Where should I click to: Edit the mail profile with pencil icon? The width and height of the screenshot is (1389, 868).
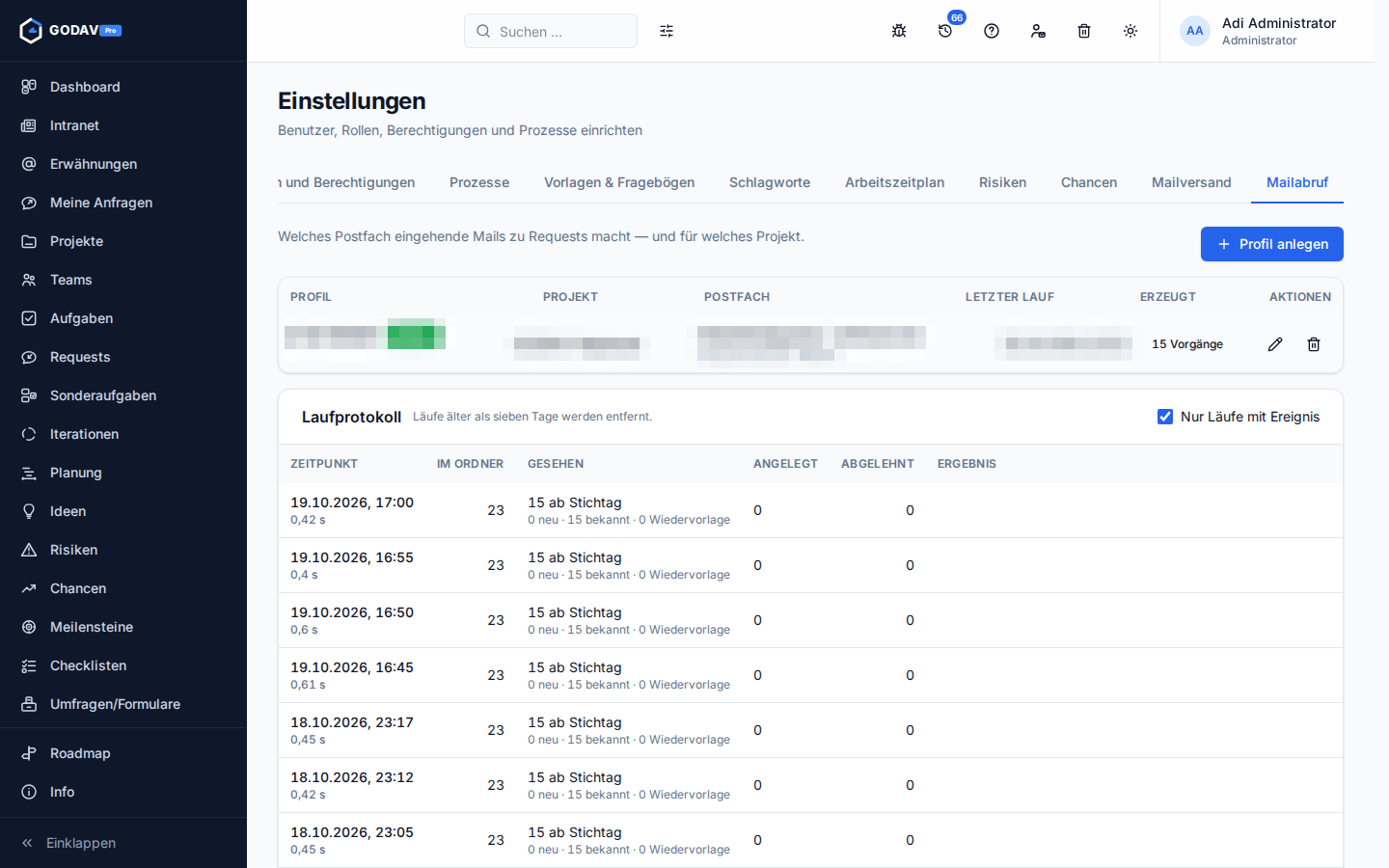[x=1275, y=344]
